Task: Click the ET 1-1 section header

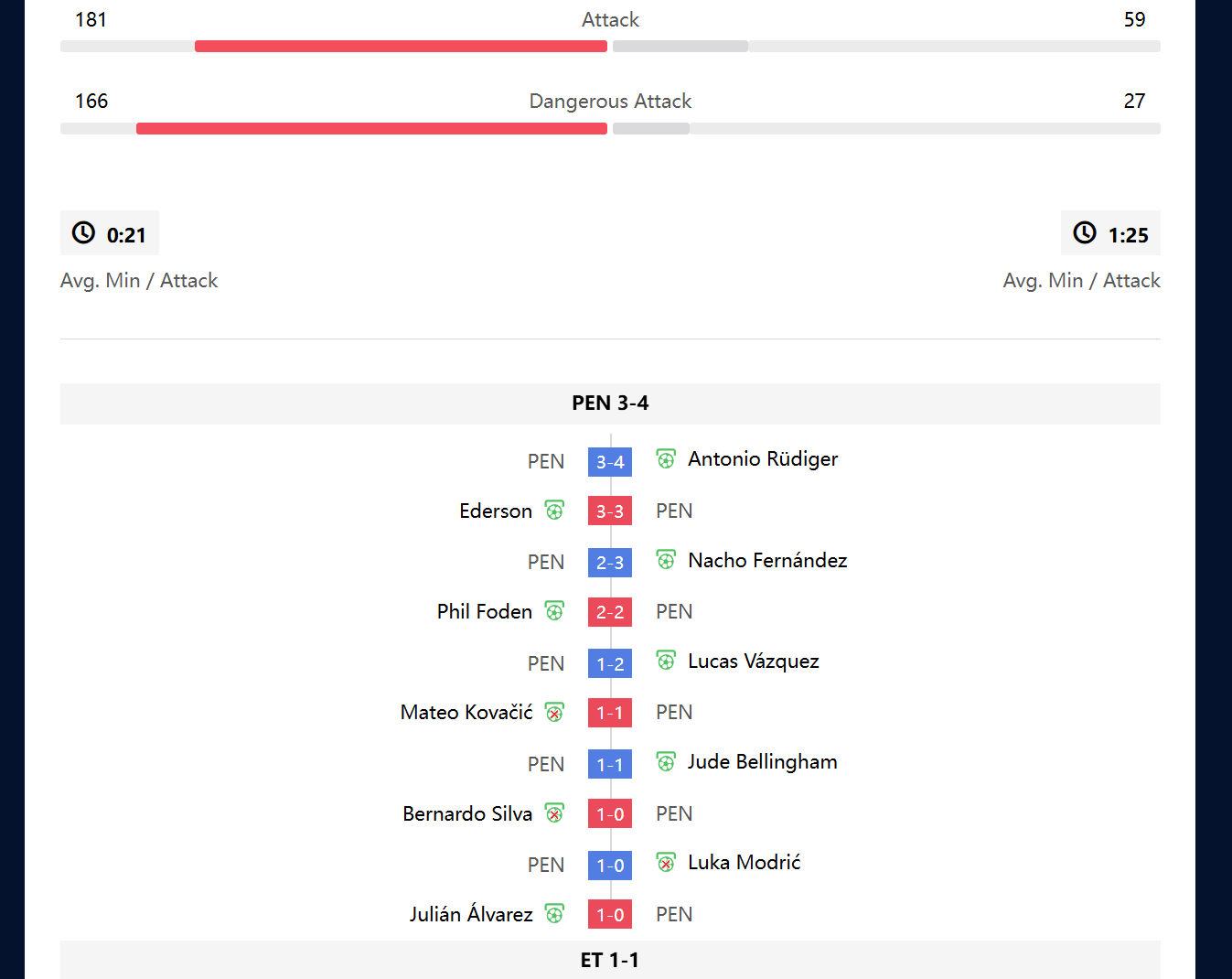Action: pos(610,960)
